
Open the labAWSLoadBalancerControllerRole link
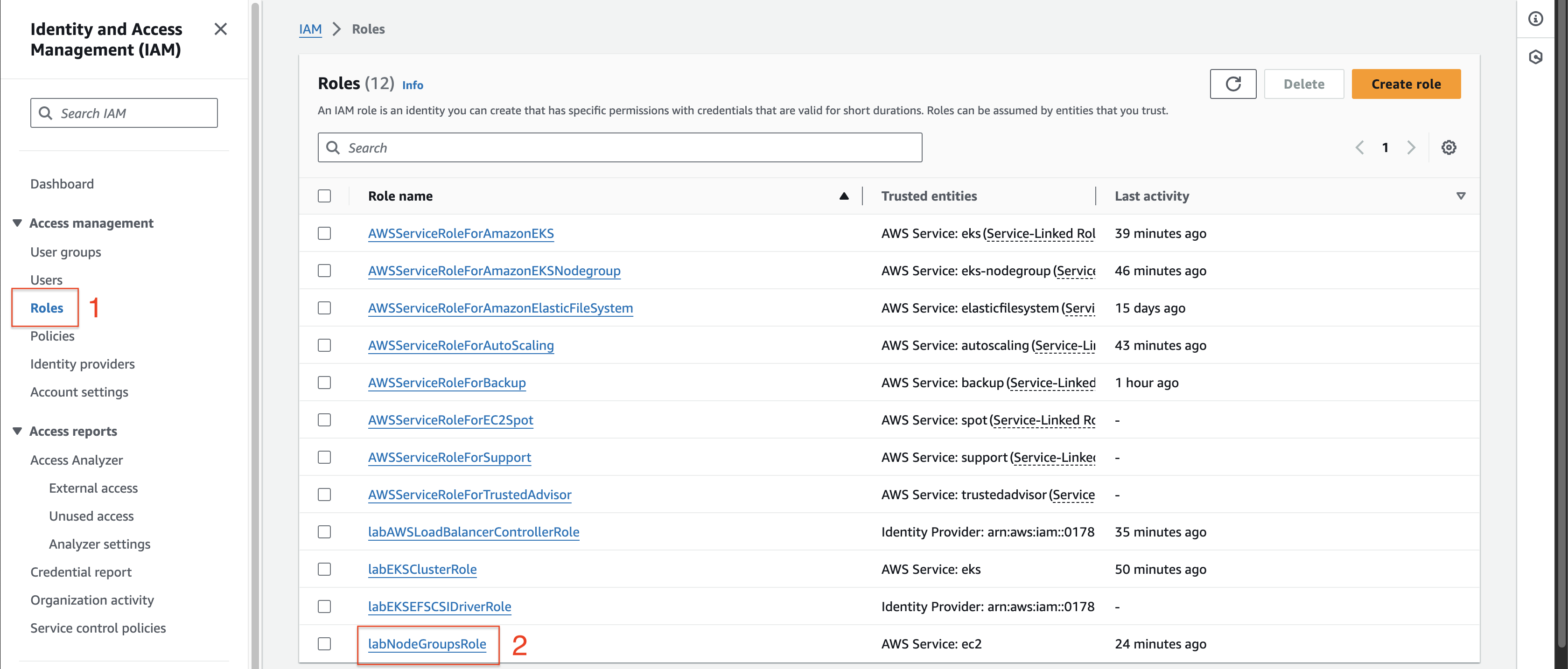[x=474, y=532]
